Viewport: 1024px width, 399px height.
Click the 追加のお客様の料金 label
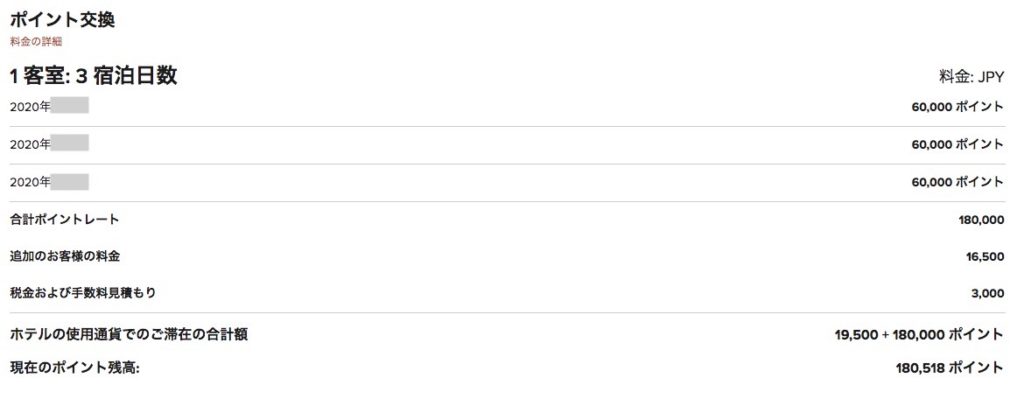coord(65,257)
